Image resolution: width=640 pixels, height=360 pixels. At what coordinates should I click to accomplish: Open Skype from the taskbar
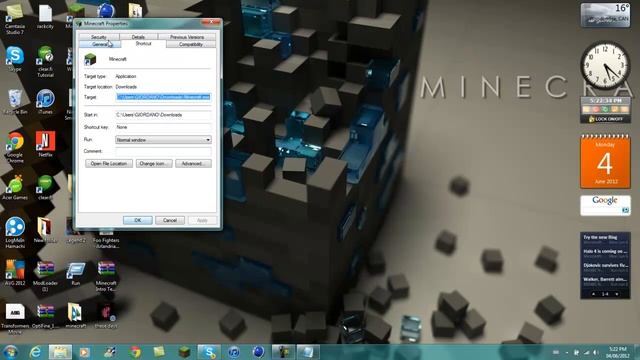[209, 352]
